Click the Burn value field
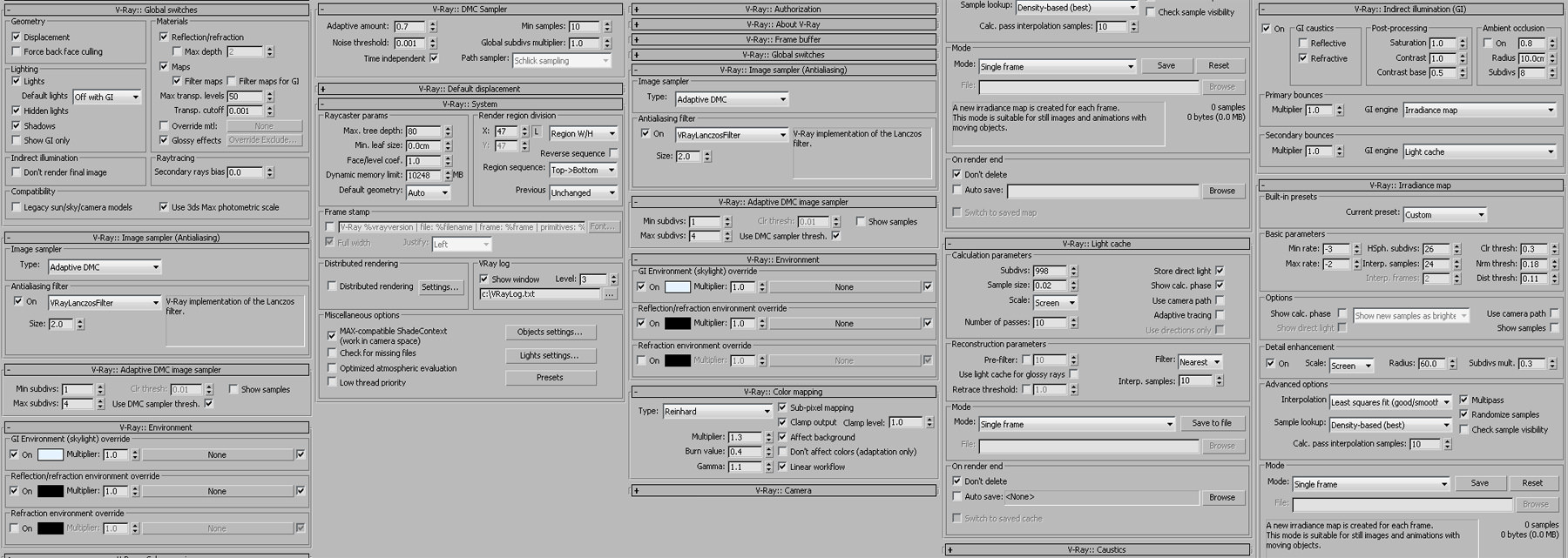Image resolution: width=1568 pixels, height=558 pixels. coord(744,452)
